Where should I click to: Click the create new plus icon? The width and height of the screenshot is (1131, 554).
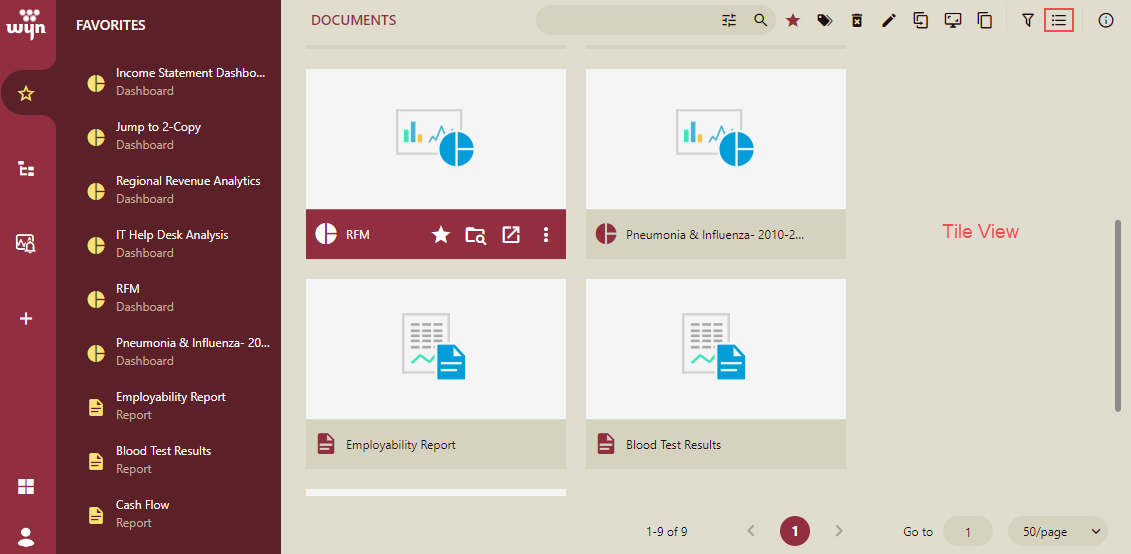(27, 319)
